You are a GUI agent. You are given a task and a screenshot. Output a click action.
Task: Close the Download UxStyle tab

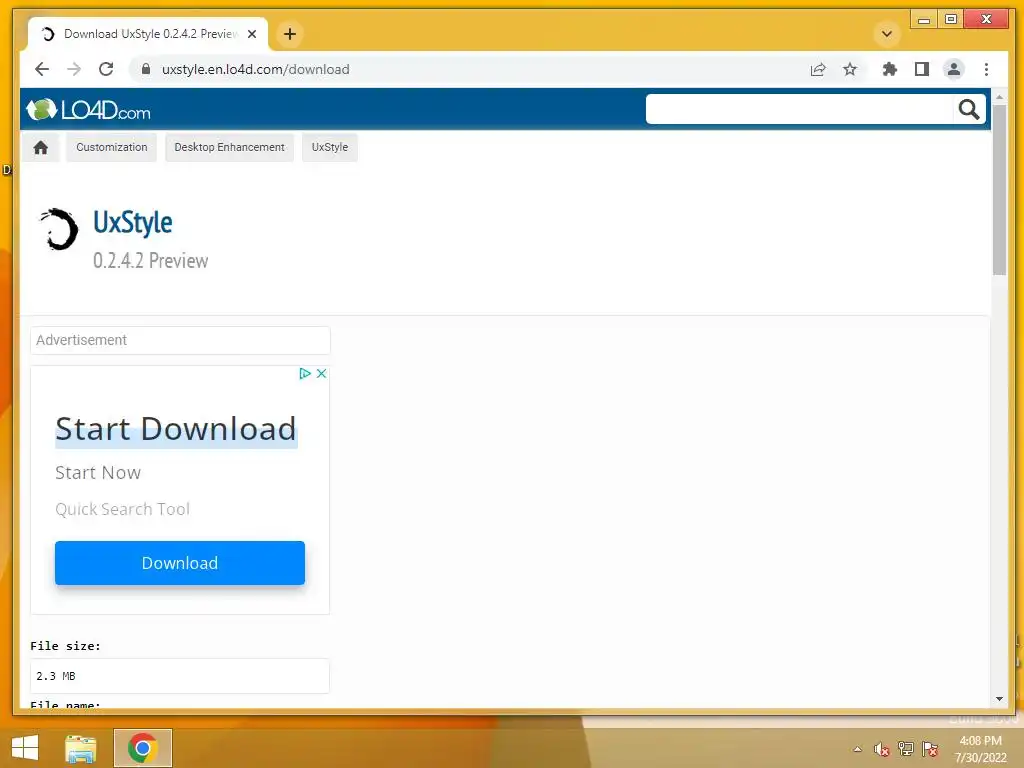252,34
